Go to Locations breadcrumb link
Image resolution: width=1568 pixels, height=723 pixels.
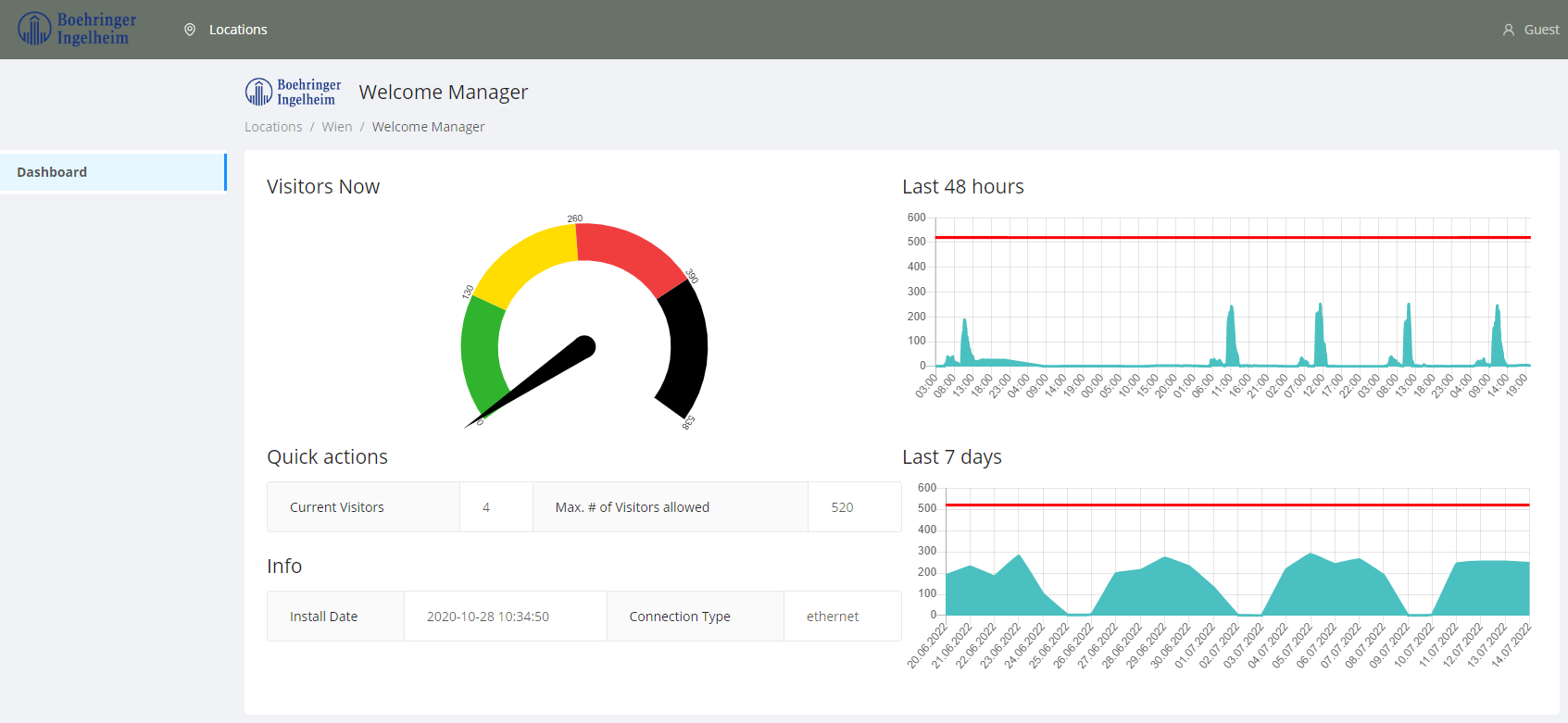point(273,127)
